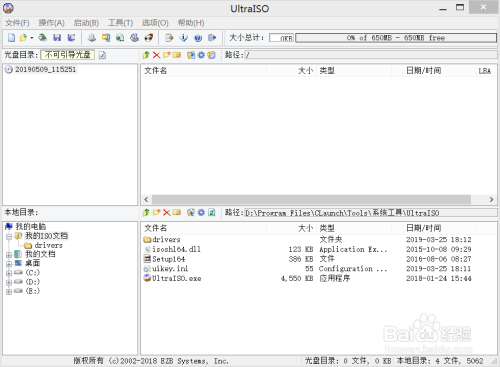This screenshot has width=500, height=367.
Task: Click the Open image file folder icon
Action: [23, 38]
